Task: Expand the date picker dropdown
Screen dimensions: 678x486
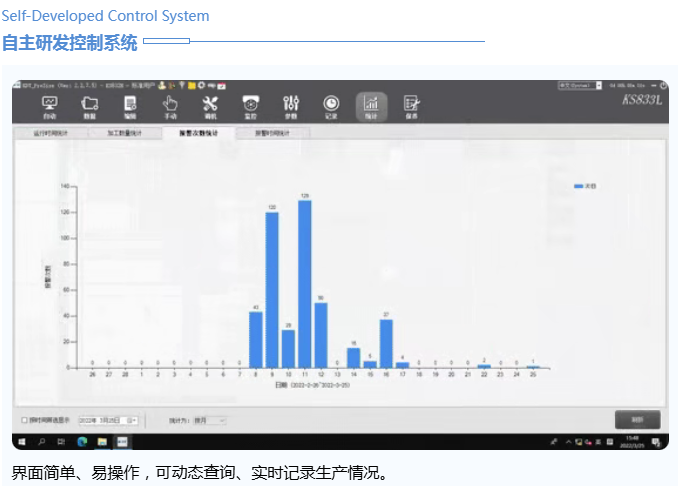Action: (x=133, y=420)
